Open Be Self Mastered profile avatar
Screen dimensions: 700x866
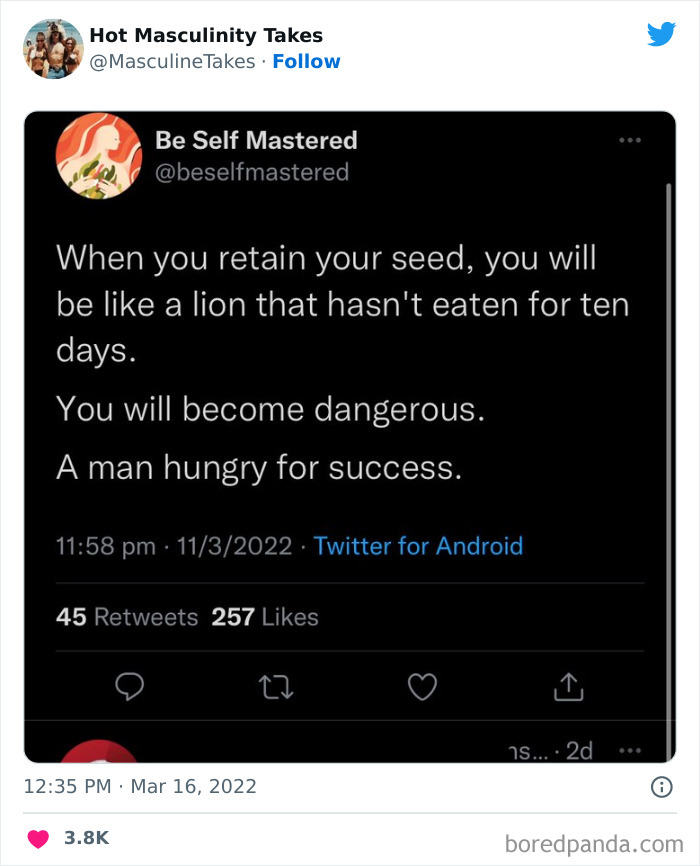click(98, 156)
